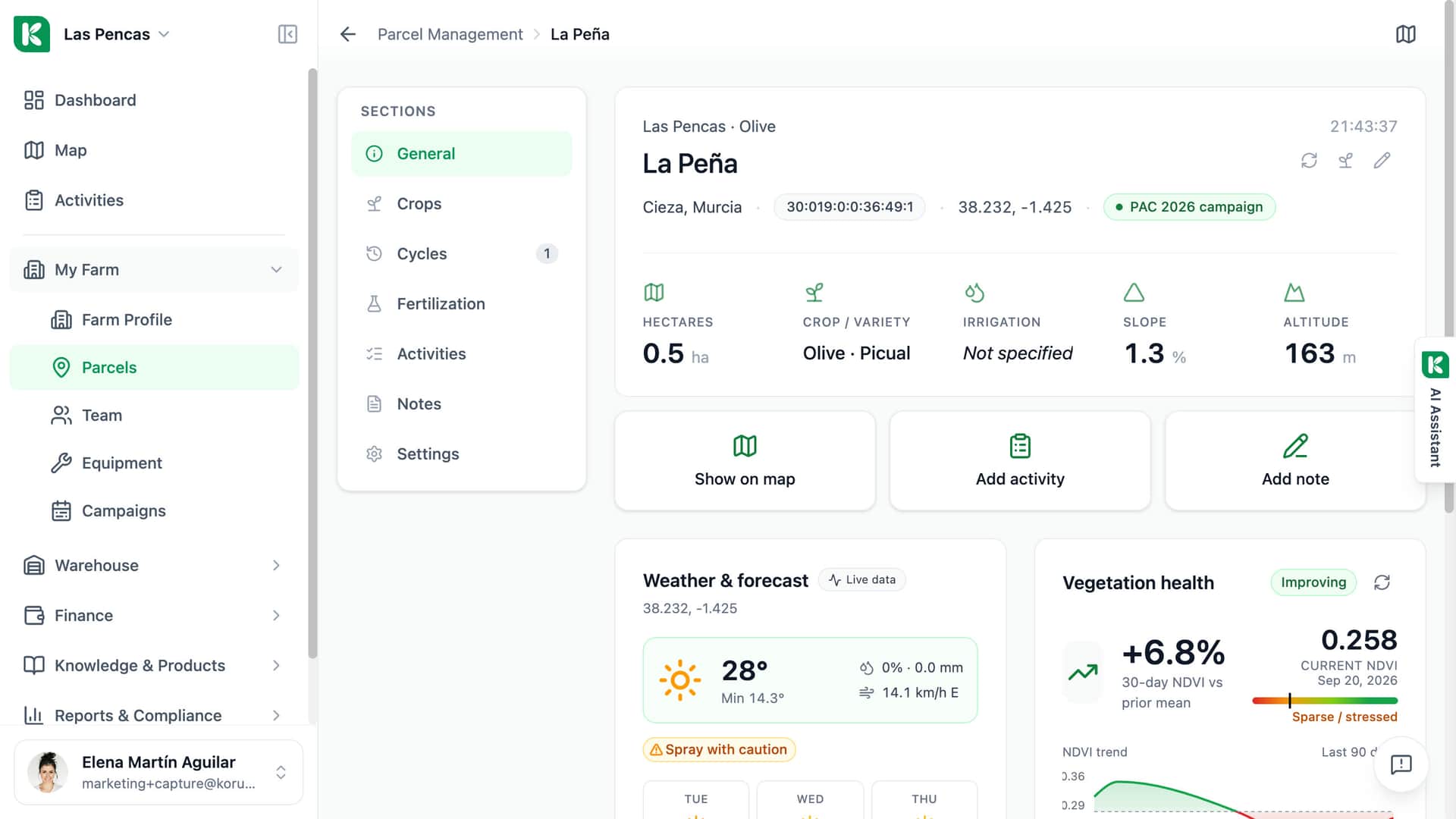Image resolution: width=1456 pixels, height=819 pixels.
Task: Open Farm Profile in sidebar
Action: point(154,320)
